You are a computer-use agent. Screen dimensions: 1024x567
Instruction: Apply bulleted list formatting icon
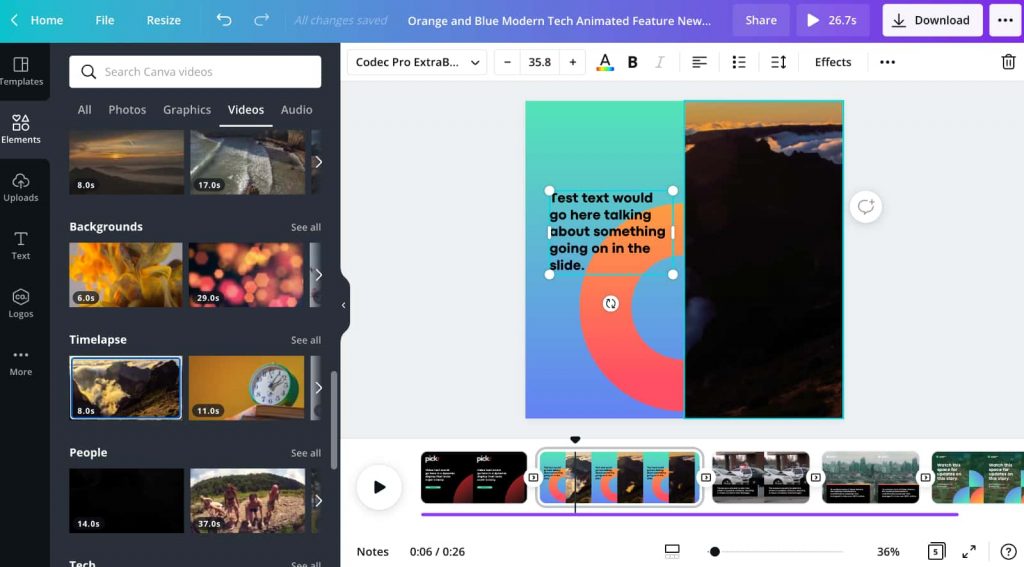point(739,62)
